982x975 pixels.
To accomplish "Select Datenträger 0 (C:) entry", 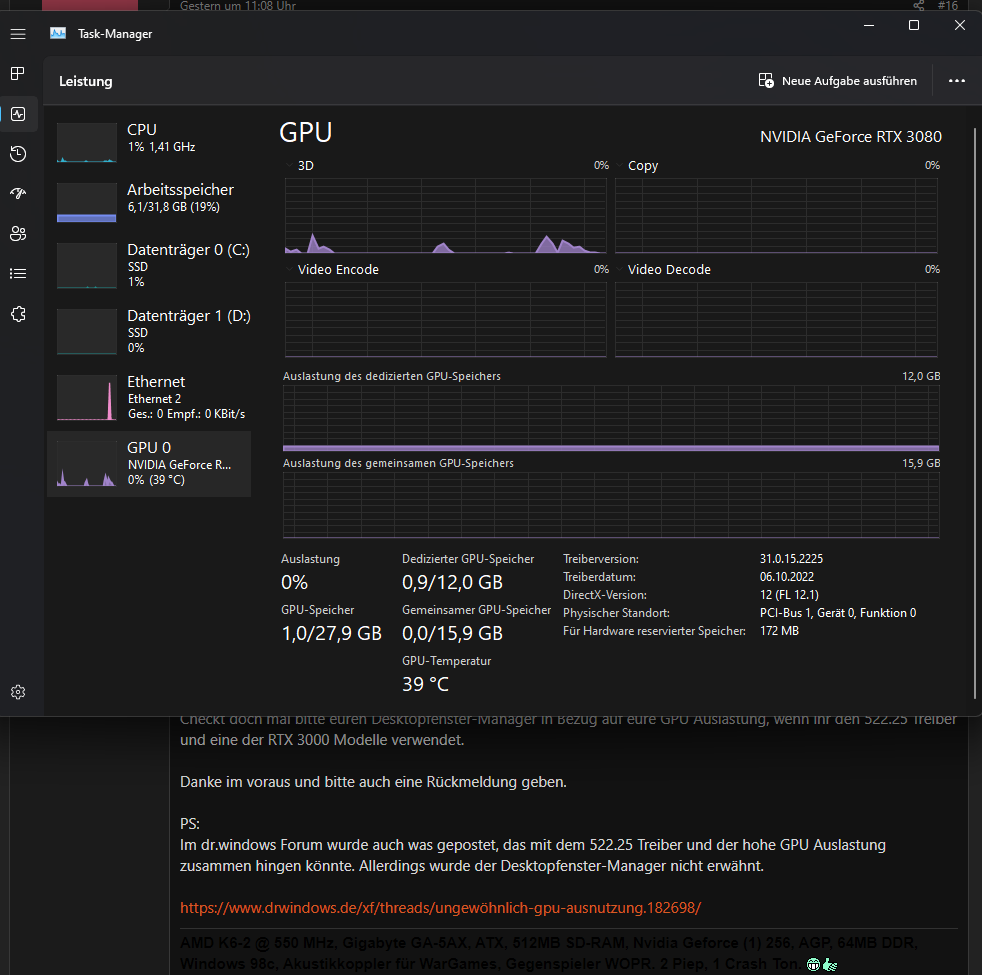I will 149,266.
